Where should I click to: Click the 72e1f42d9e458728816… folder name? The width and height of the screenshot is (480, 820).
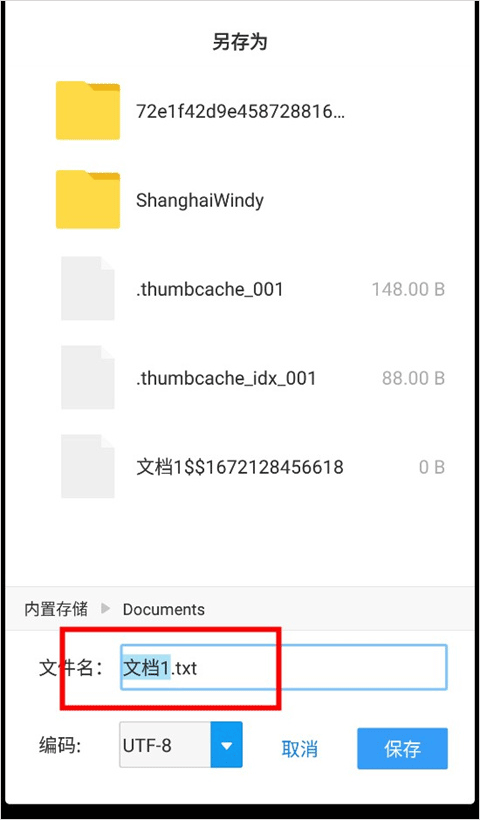241,111
